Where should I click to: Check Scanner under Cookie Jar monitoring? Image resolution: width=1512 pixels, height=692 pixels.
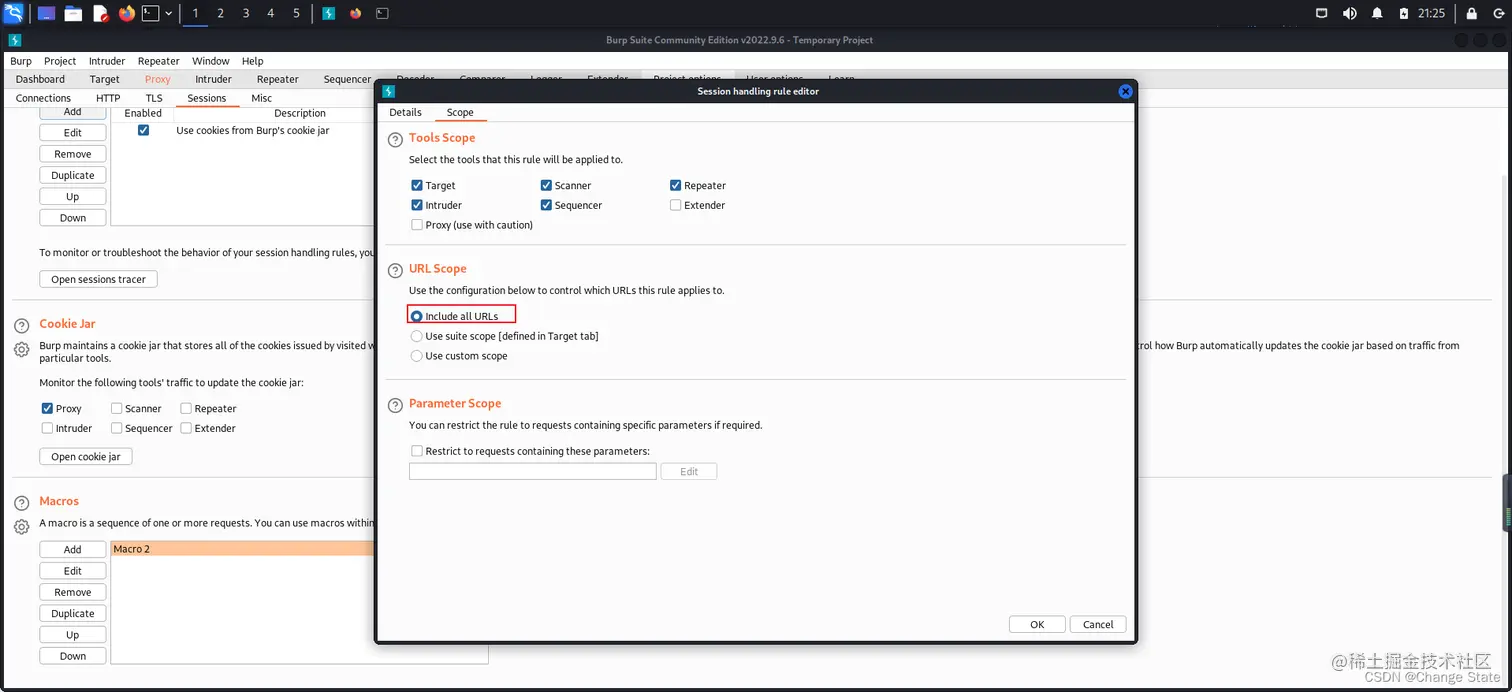pyautogui.click(x=117, y=408)
